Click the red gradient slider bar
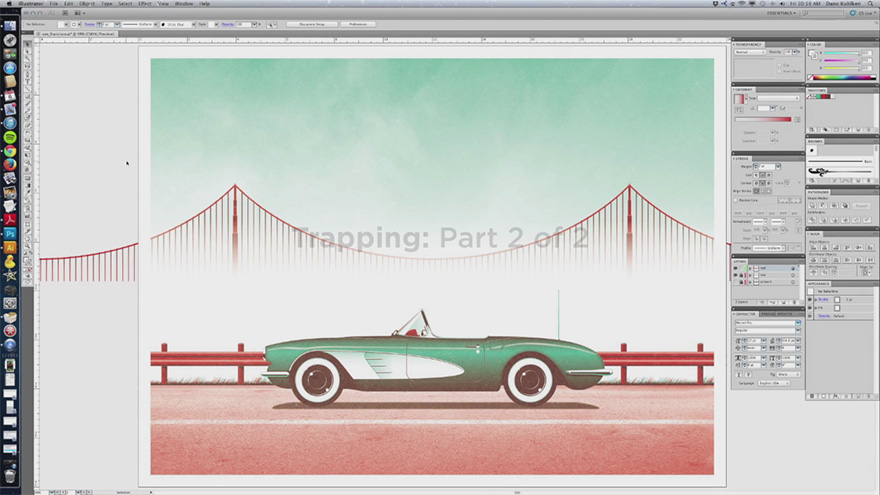The width and height of the screenshot is (880, 495). 763,120
